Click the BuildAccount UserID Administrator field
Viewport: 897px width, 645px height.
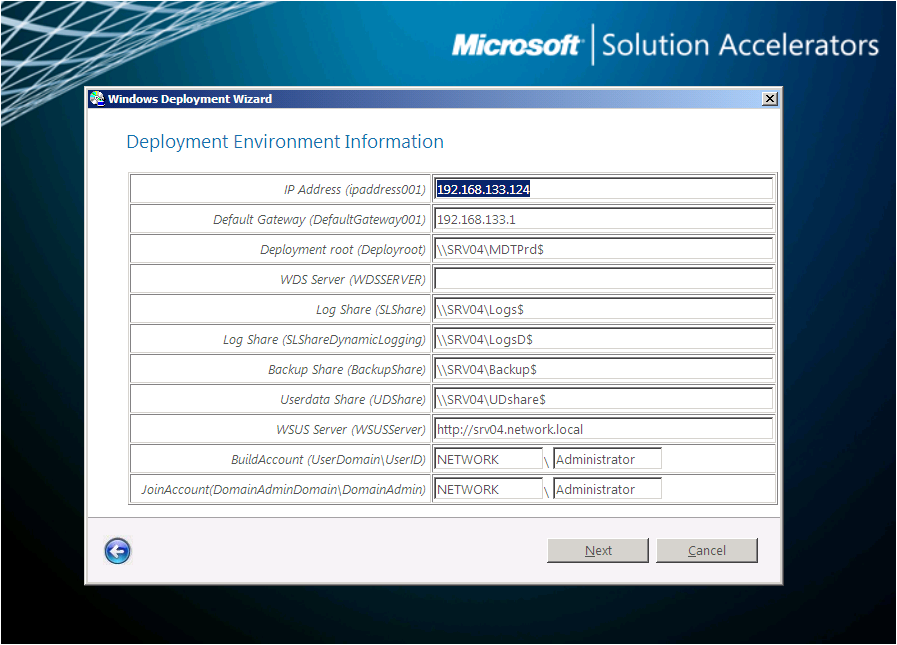click(x=607, y=459)
